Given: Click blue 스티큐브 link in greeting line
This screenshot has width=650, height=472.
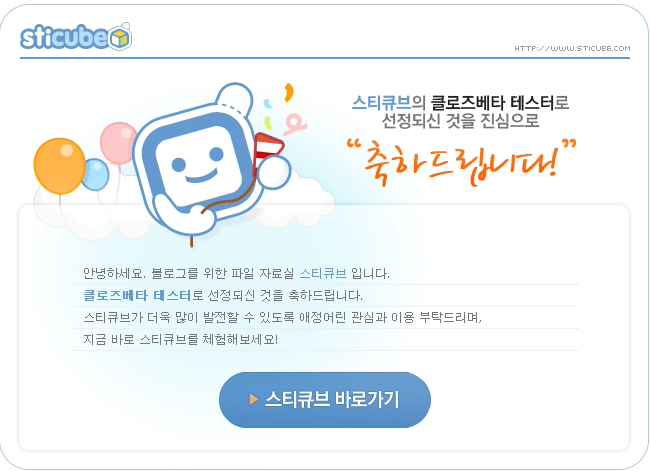Looking at the screenshot, I should (323, 274).
